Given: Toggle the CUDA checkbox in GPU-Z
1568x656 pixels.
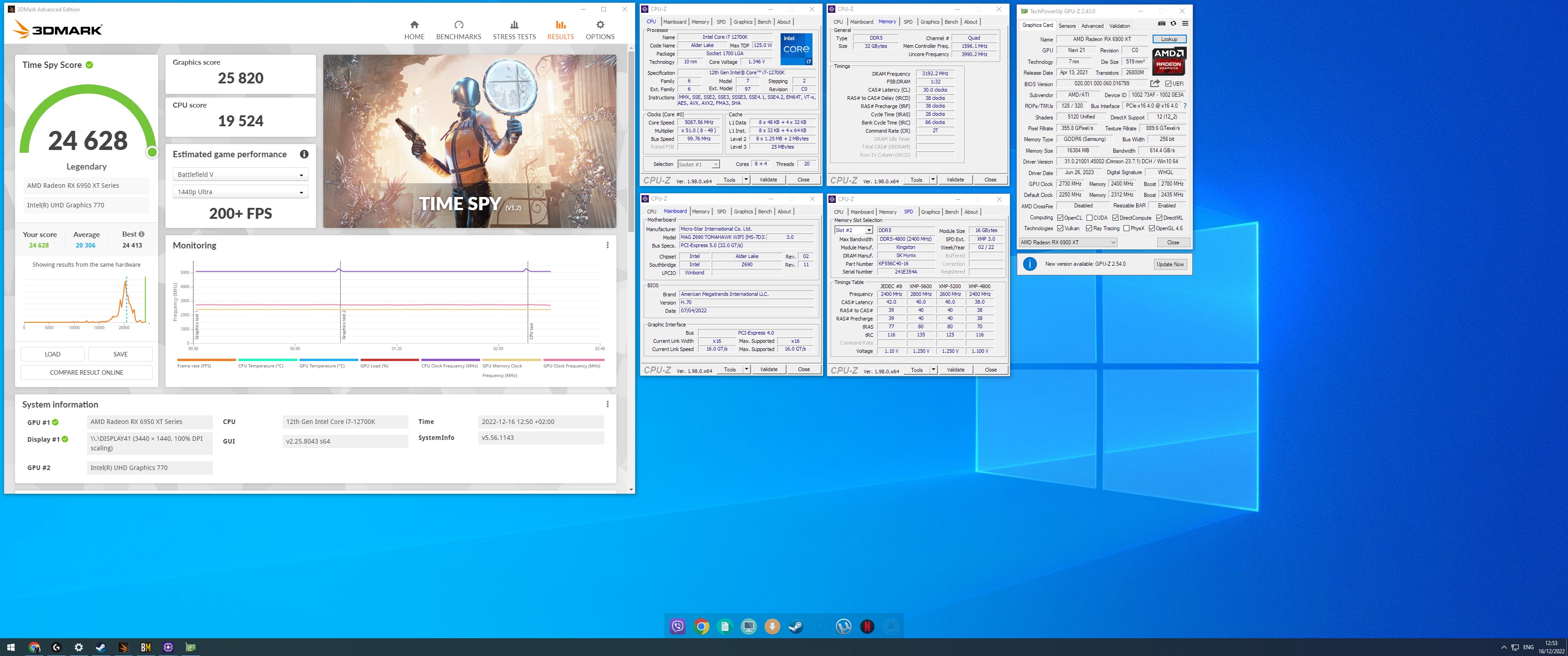Looking at the screenshot, I should [x=1090, y=218].
